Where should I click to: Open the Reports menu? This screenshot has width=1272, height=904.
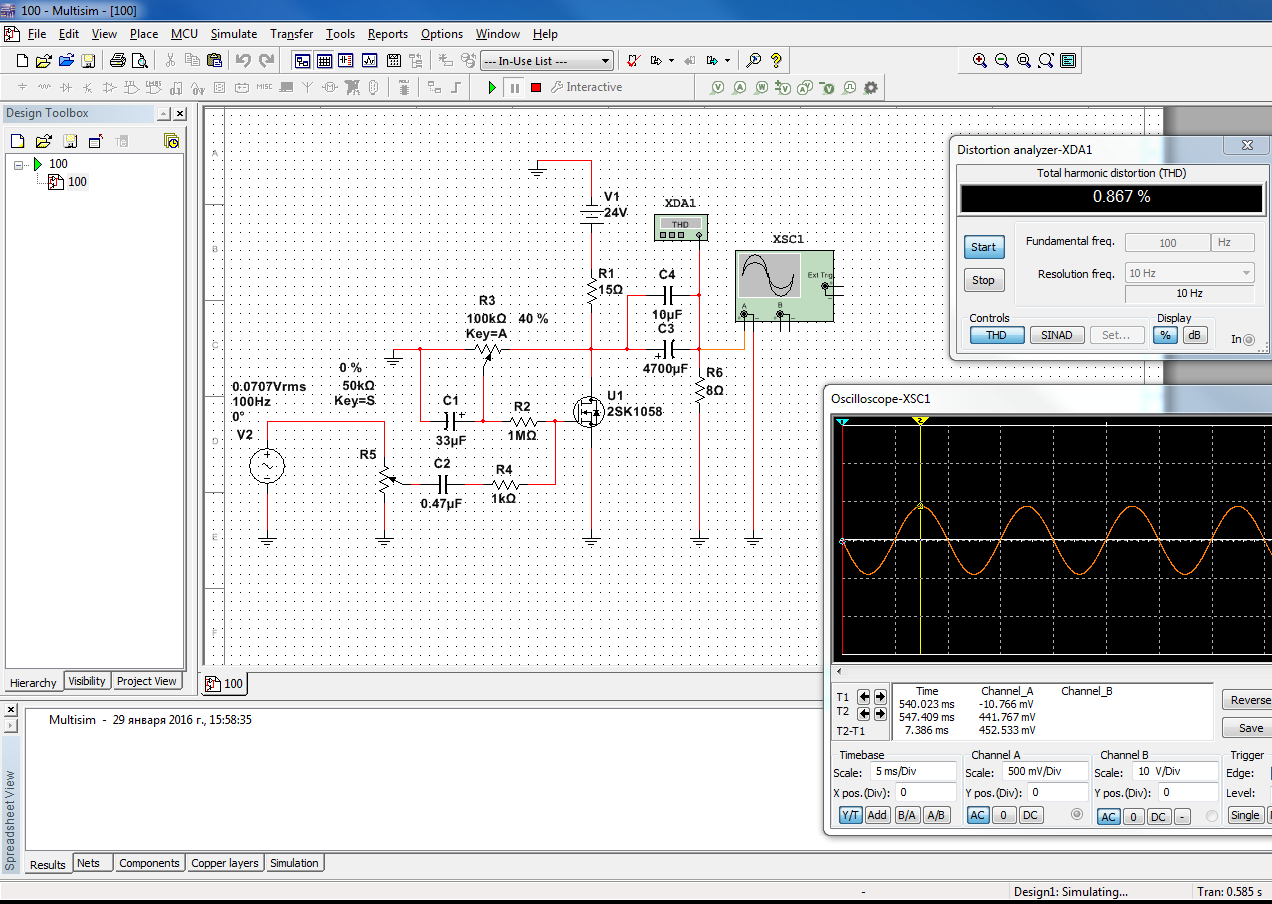pos(388,34)
